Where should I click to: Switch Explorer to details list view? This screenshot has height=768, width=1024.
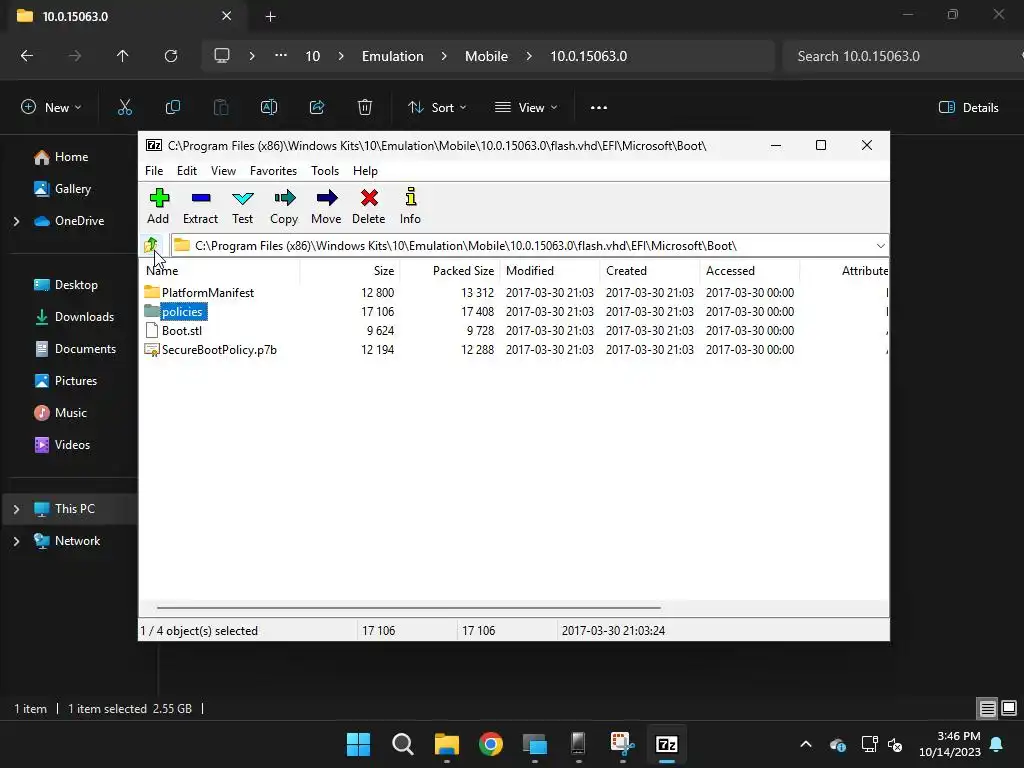[987, 708]
